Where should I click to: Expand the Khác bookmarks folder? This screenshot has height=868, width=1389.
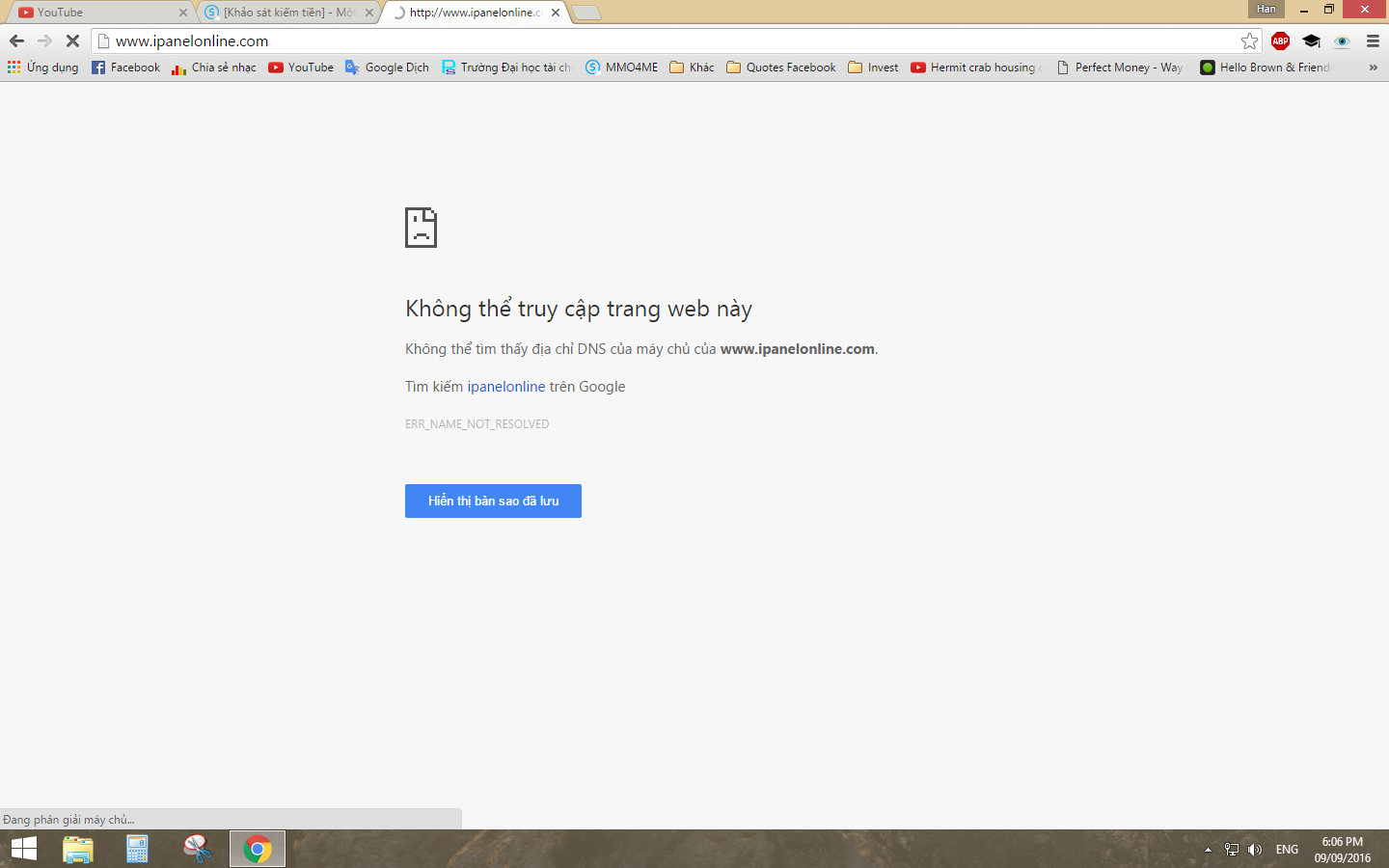693,68
